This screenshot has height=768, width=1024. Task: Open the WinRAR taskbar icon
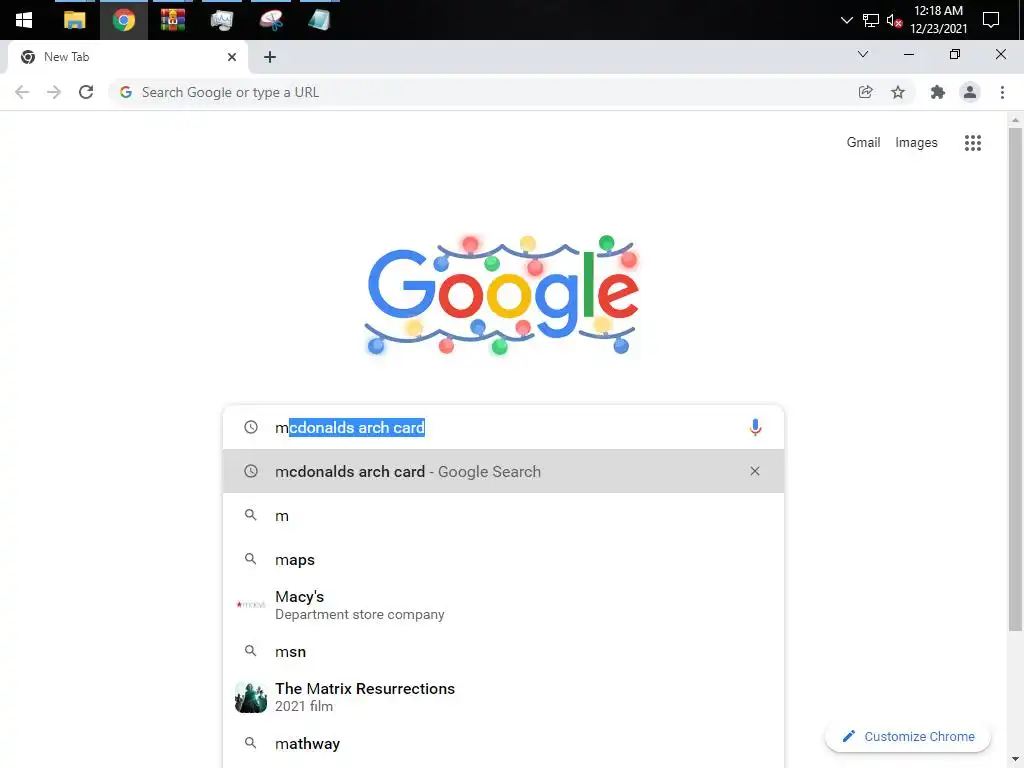[x=172, y=20]
